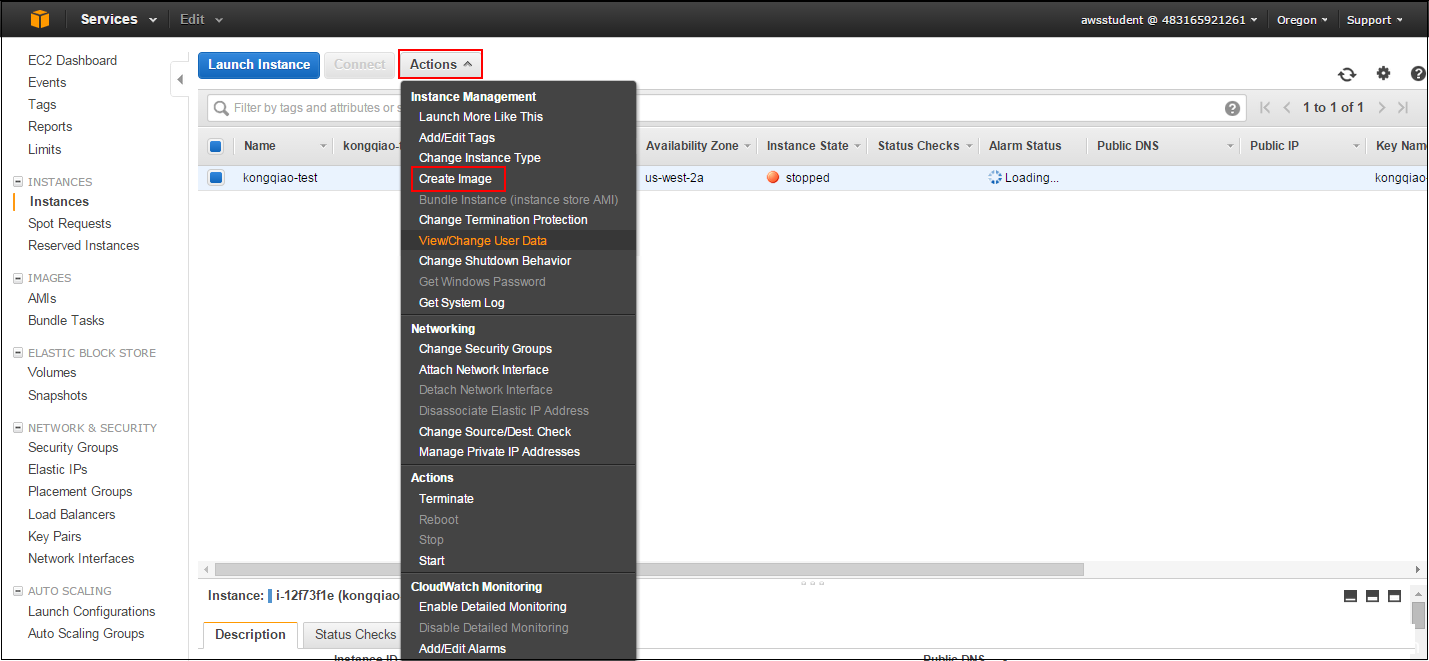Go to Snapshots in sidebar
Viewport: 1429px width, 661px height.
click(57, 396)
